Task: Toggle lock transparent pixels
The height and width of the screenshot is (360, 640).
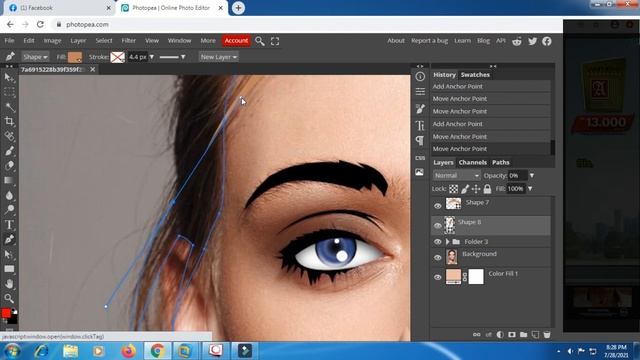Action: pyautogui.click(x=453, y=189)
